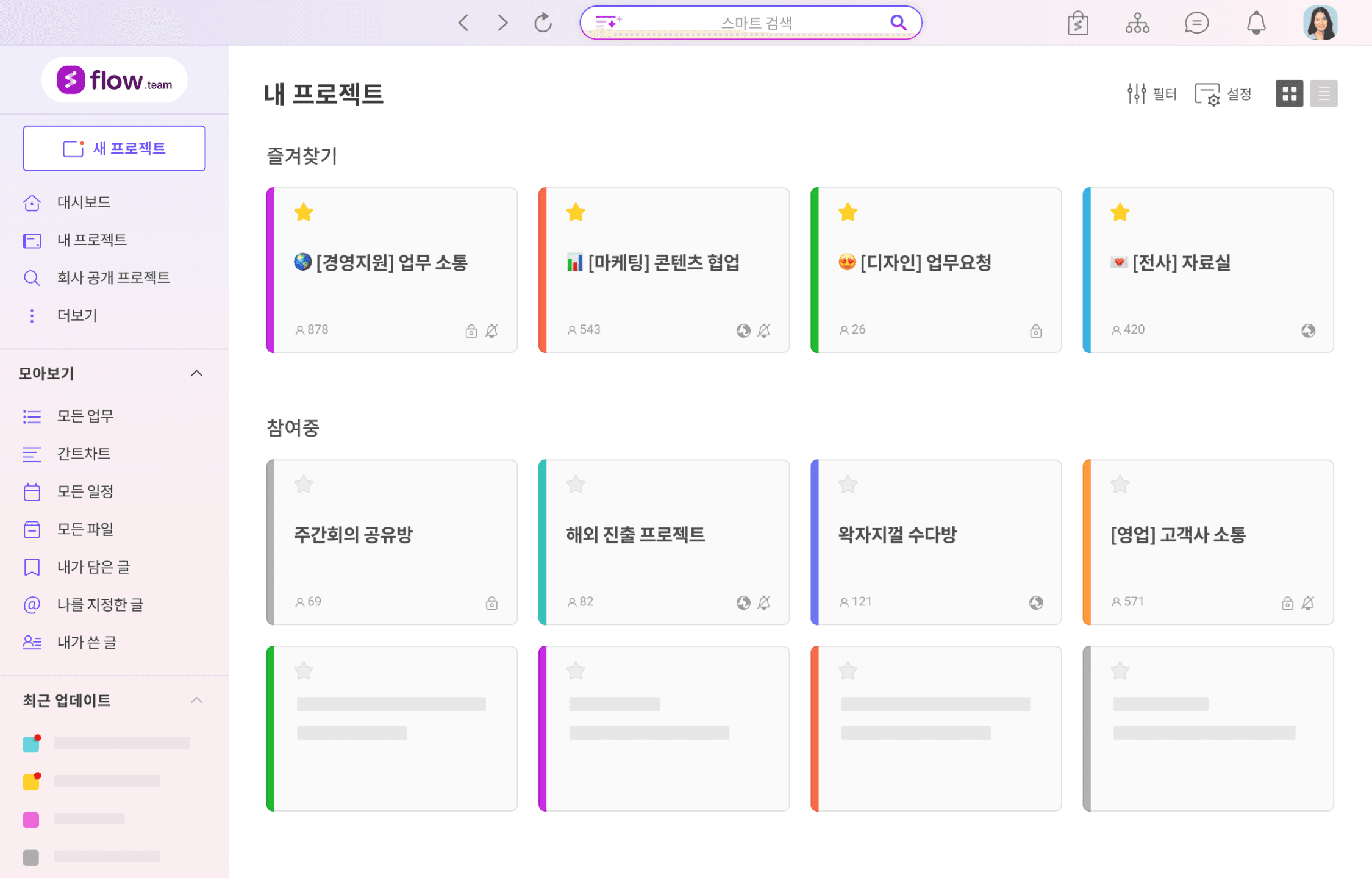Click the yellow recent update swatch
1372x878 pixels.
[31, 782]
